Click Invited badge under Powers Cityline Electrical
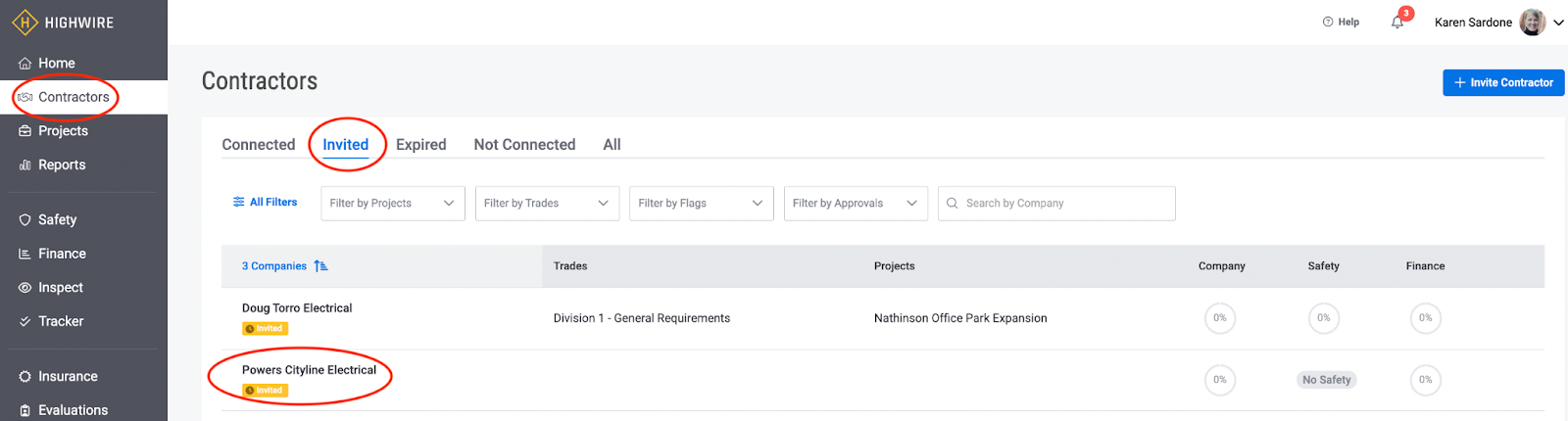The height and width of the screenshot is (421, 1568). click(x=265, y=391)
